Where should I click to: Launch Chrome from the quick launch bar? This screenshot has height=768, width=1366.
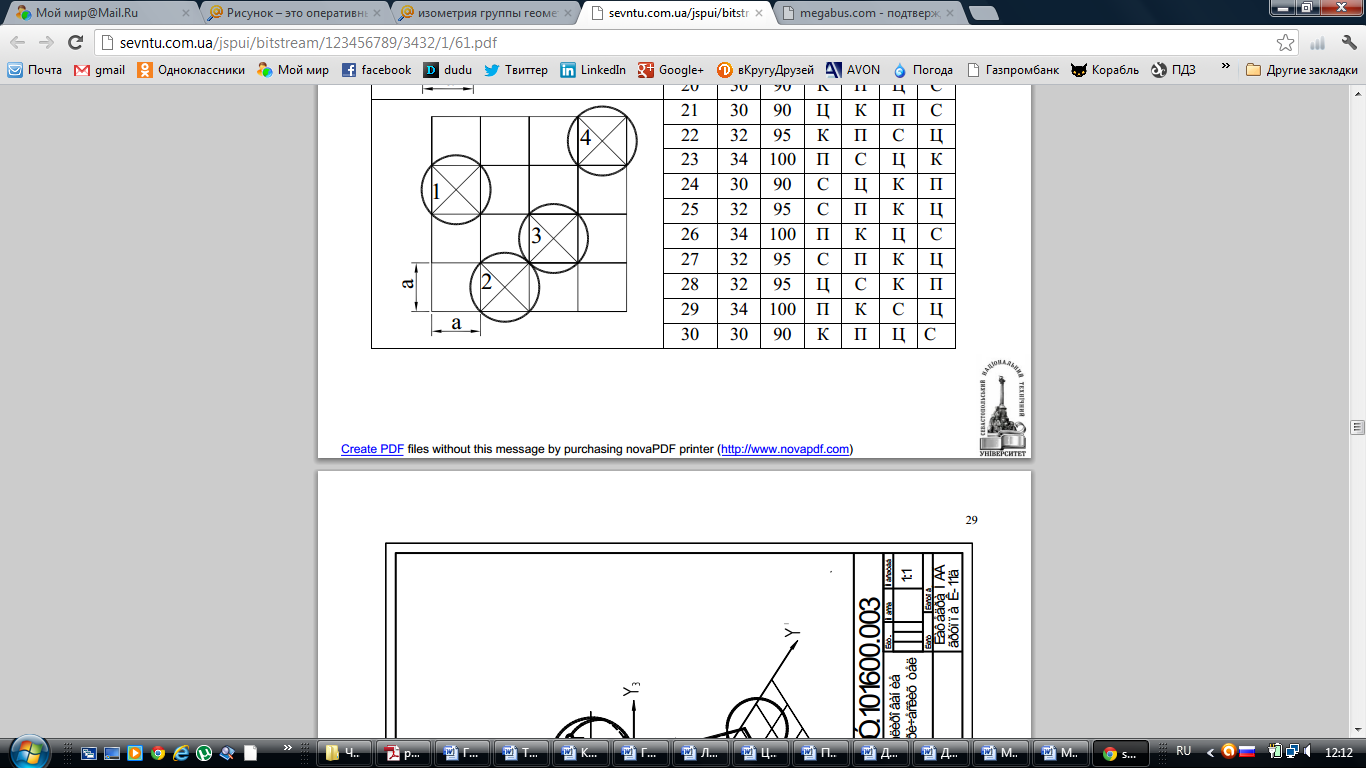click(x=157, y=753)
